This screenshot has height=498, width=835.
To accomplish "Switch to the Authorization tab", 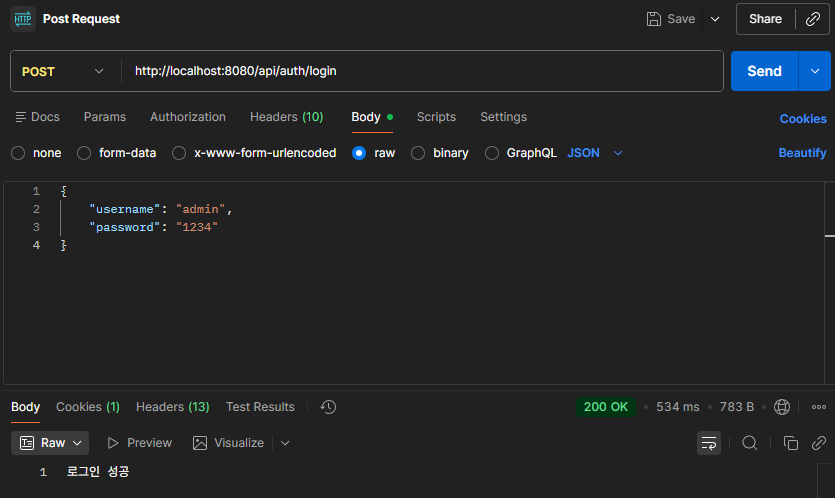I will pos(188,117).
